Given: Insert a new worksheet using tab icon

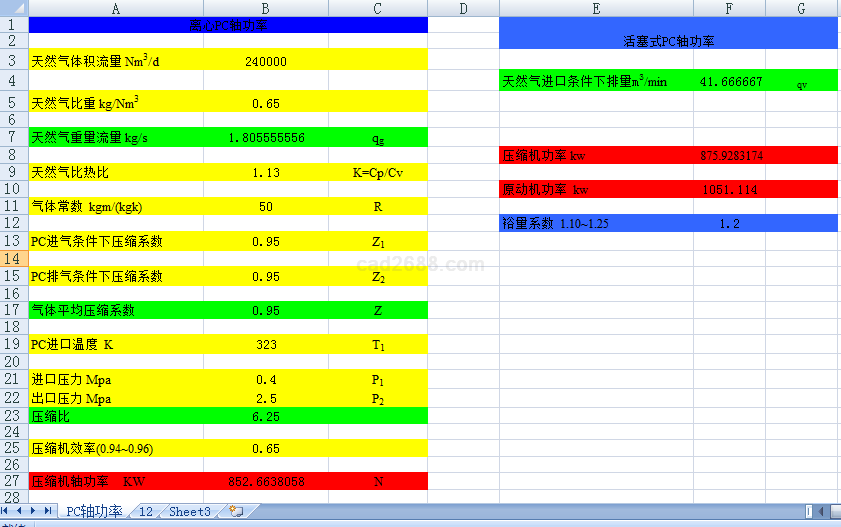Looking at the screenshot, I should tap(235, 511).
